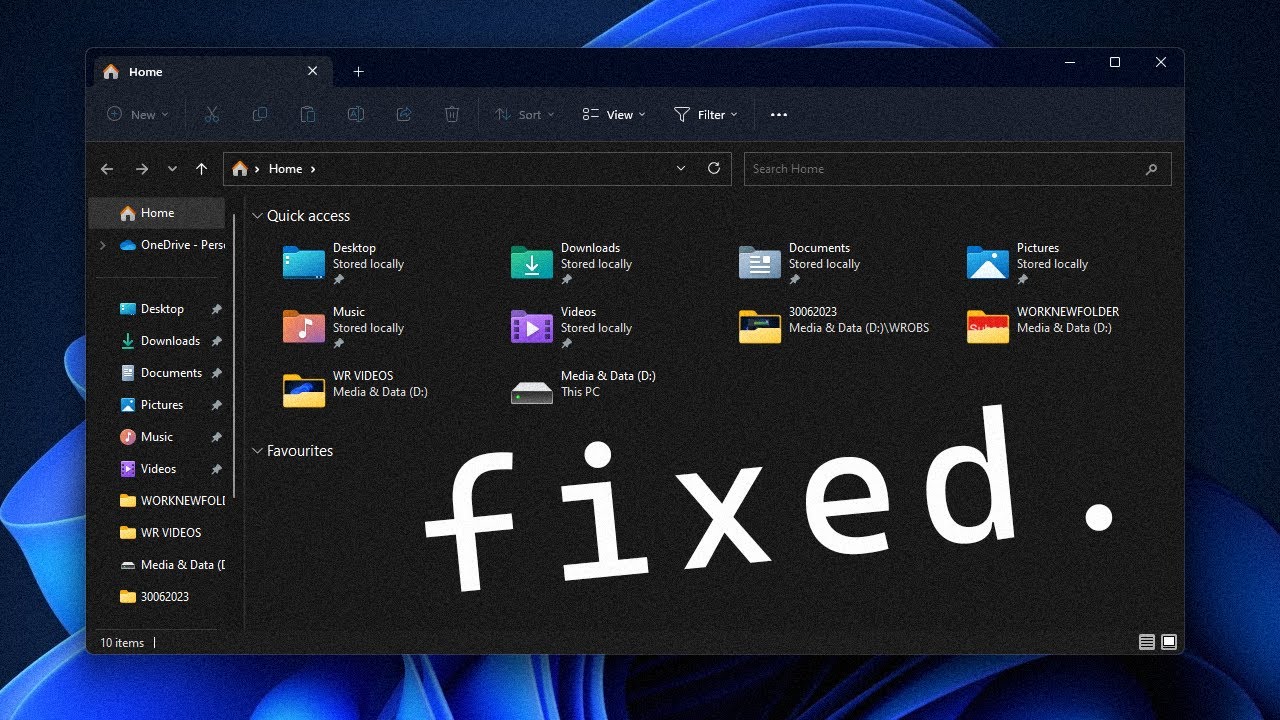Open the Sort dropdown menu
This screenshot has width=1280, height=720.
[524, 115]
